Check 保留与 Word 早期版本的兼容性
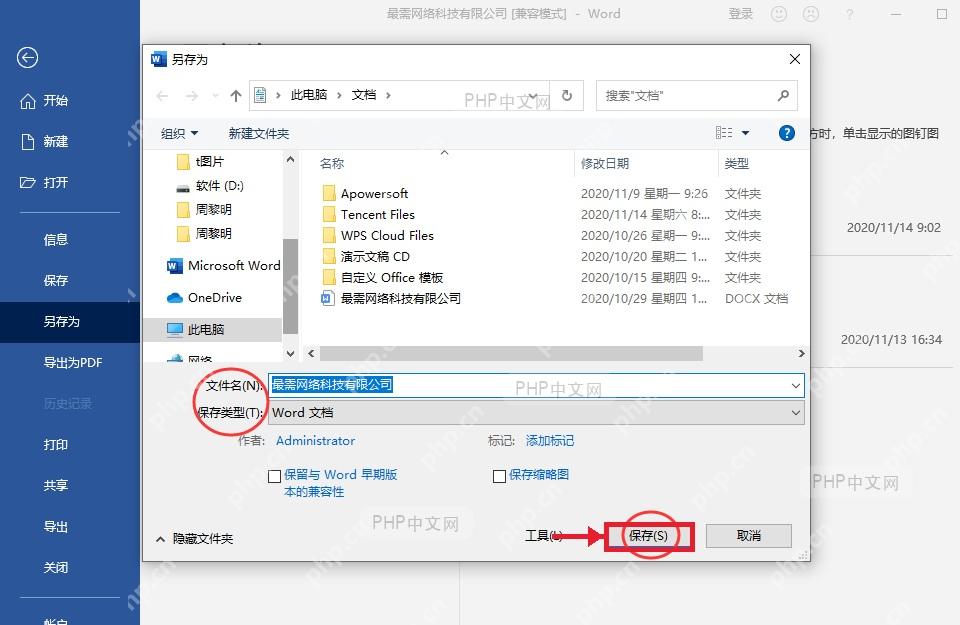Viewport: 960px width, 625px height. [x=275, y=476]
